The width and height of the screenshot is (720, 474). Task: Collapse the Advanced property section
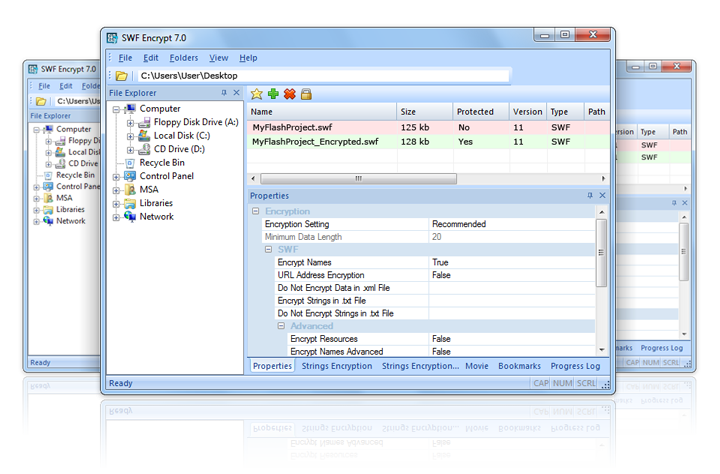[282, 326]
